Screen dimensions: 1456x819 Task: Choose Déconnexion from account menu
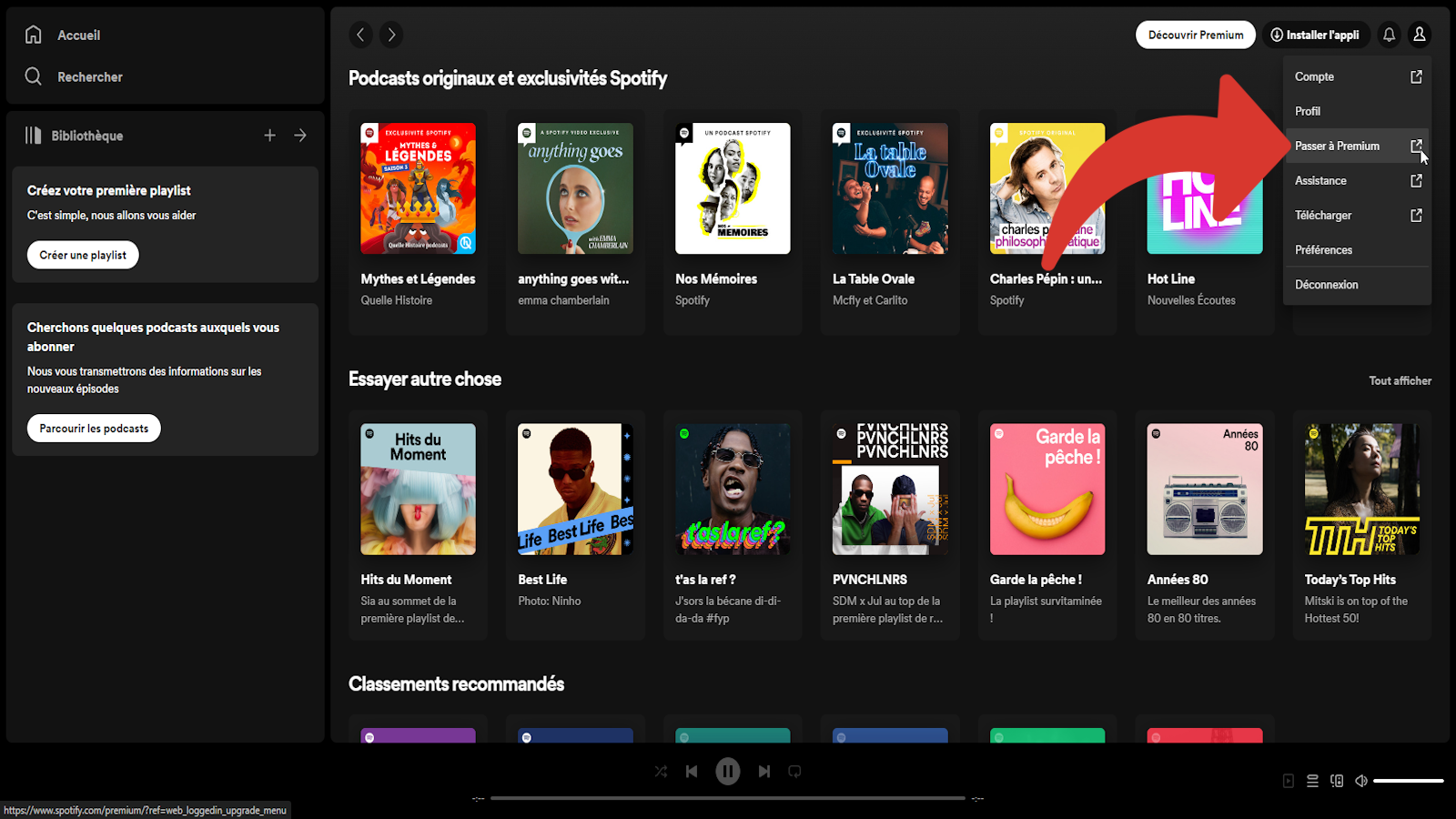point(1326,285)
